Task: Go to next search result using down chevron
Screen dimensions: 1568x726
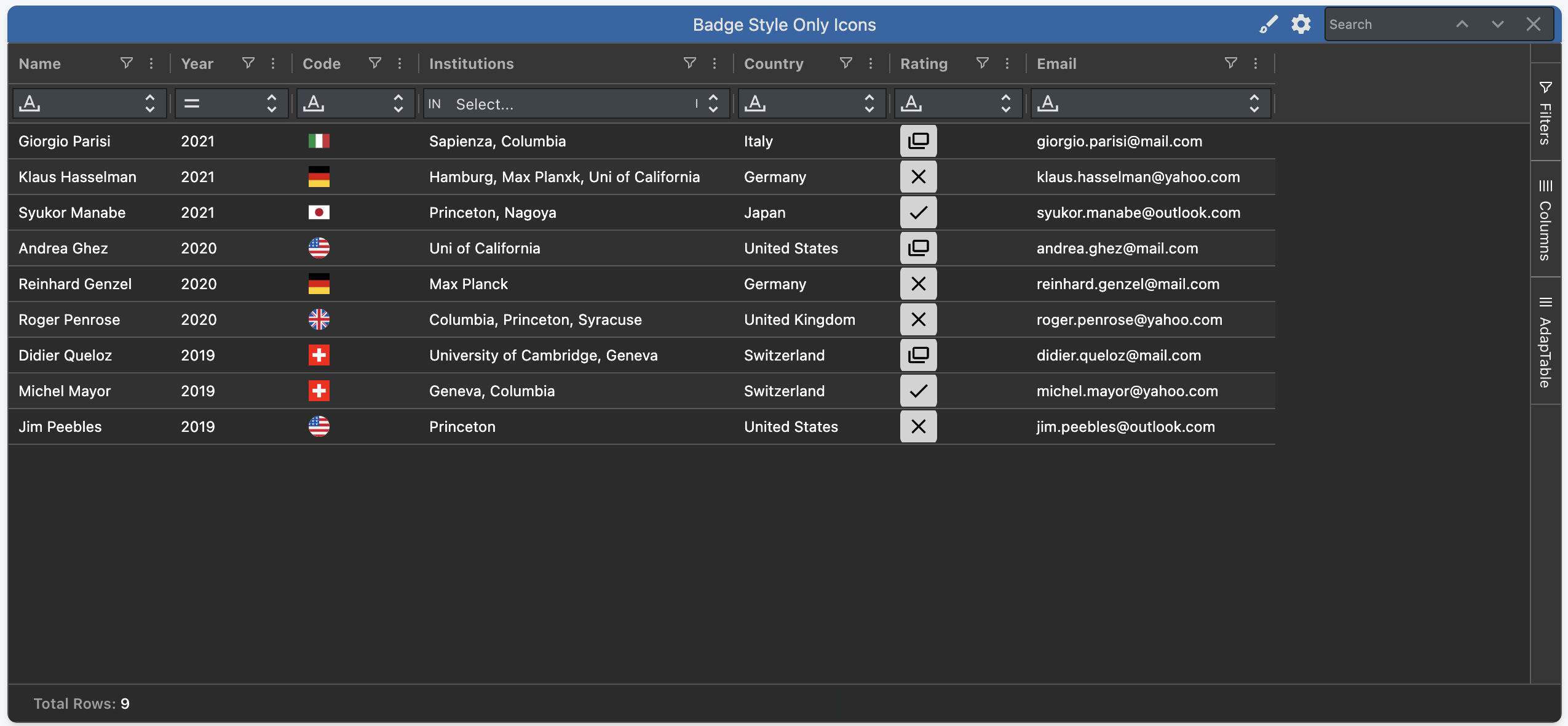Action: pyautogui.click(x=1497, y=25)
